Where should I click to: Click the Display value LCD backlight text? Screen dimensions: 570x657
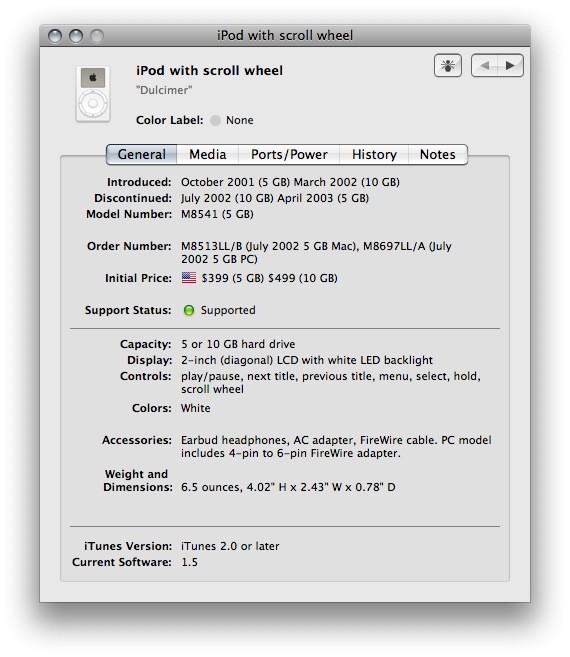tap(307, 360)
